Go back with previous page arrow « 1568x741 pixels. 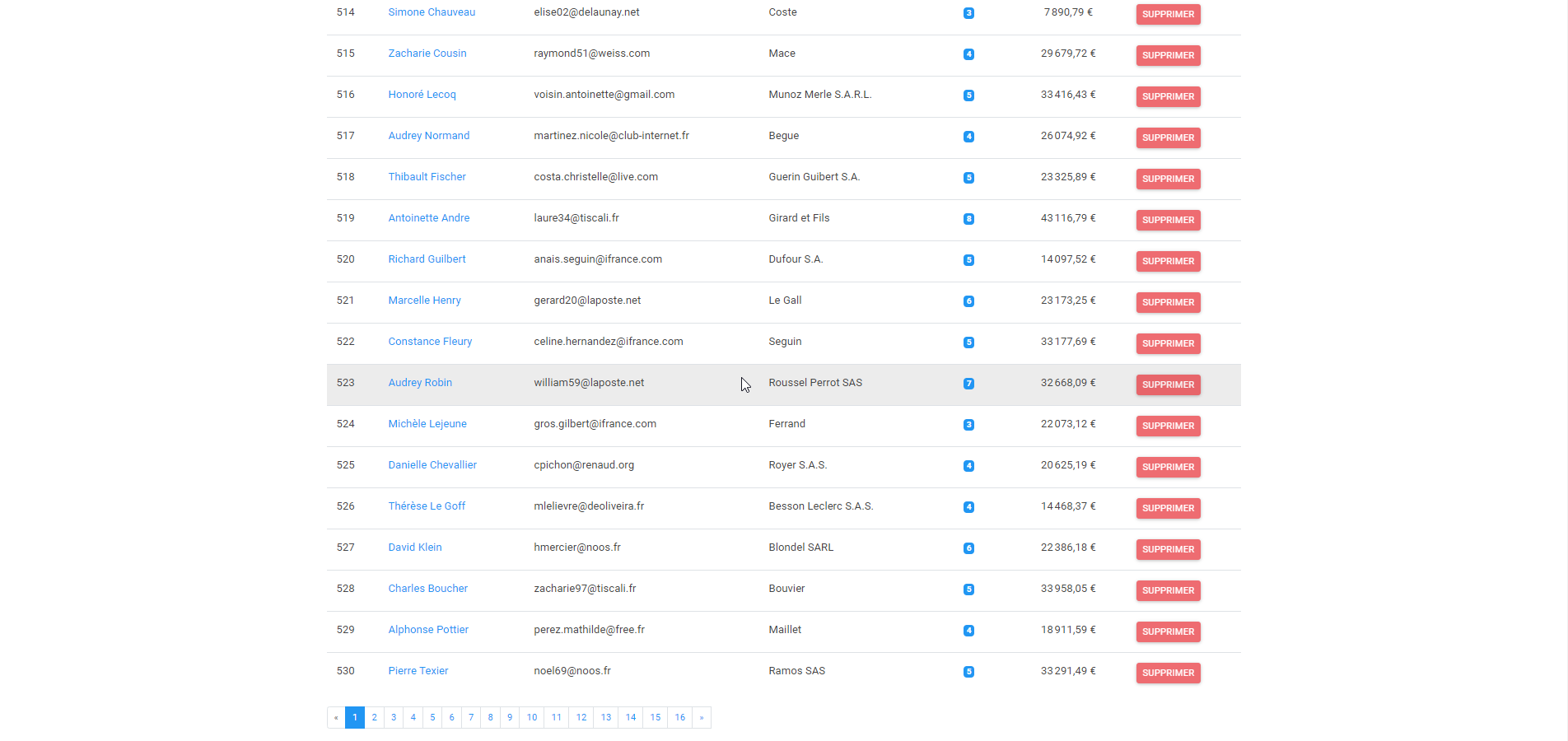(x=336, y=717)
